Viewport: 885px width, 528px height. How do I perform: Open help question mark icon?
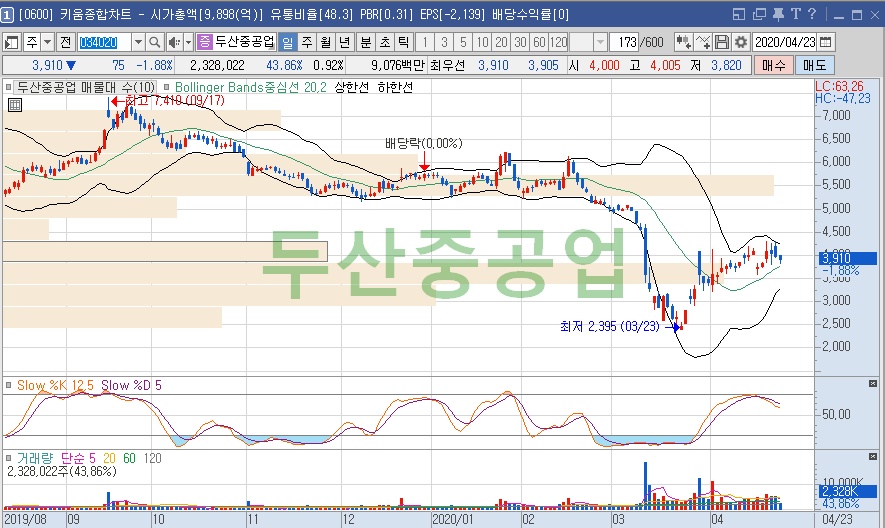(x=812, y=14)
